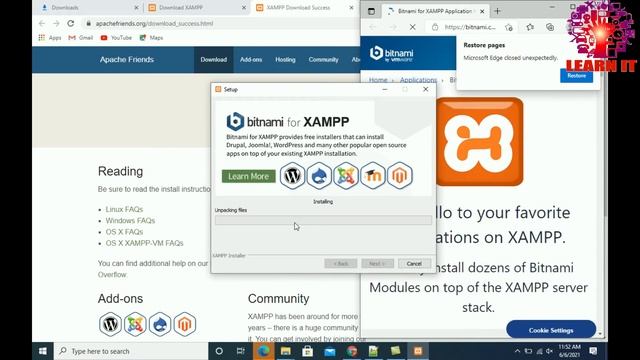
Task: Open Task View on taskbar
Action: point(241,351)
